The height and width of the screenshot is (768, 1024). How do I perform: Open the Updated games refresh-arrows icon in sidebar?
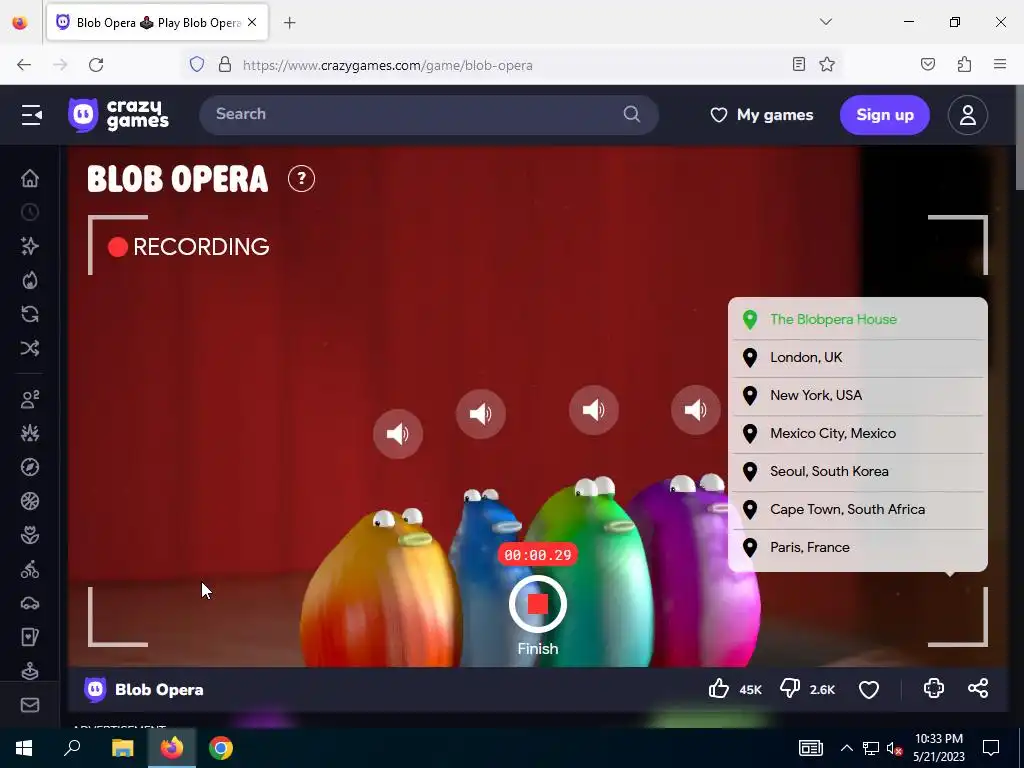coord(29,314)
